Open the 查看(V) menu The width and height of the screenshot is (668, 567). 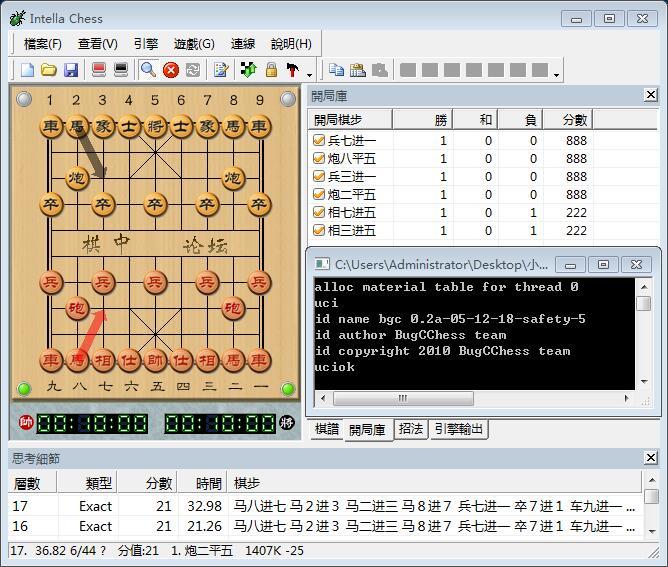coord(98,43)
